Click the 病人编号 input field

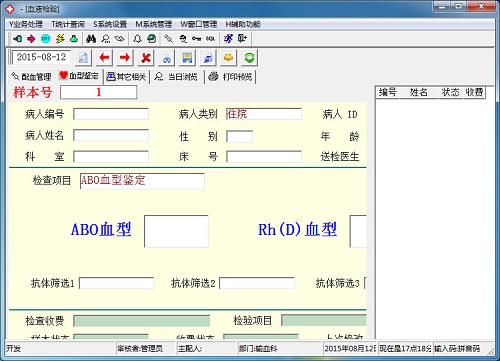click(x=111, y=114)
